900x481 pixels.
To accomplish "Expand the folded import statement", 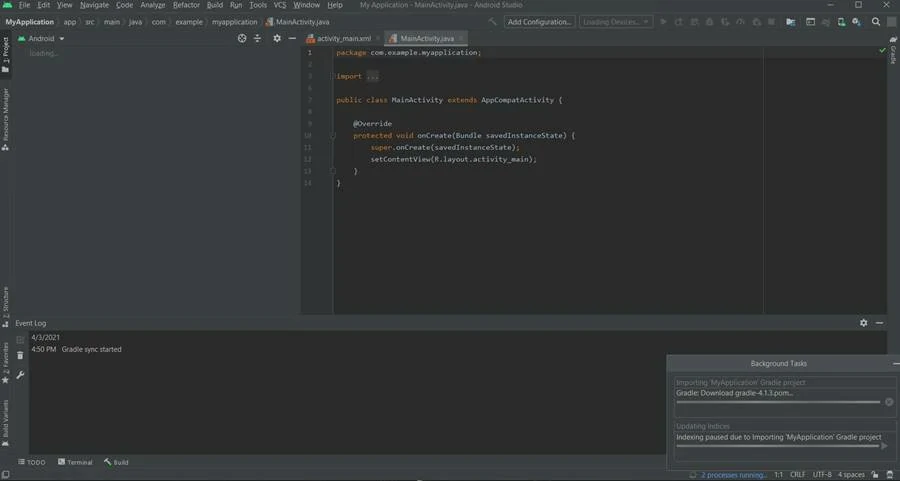I will pyautogui.click(x=371, y=76).
